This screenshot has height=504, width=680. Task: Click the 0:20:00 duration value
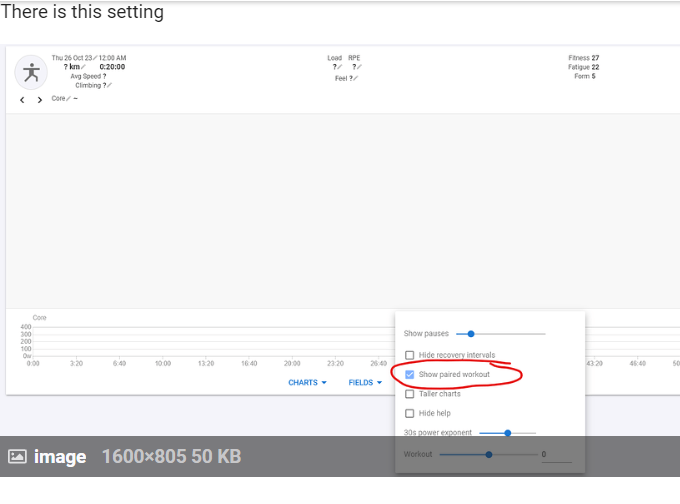pyautogui.click(x=112, y=67)
